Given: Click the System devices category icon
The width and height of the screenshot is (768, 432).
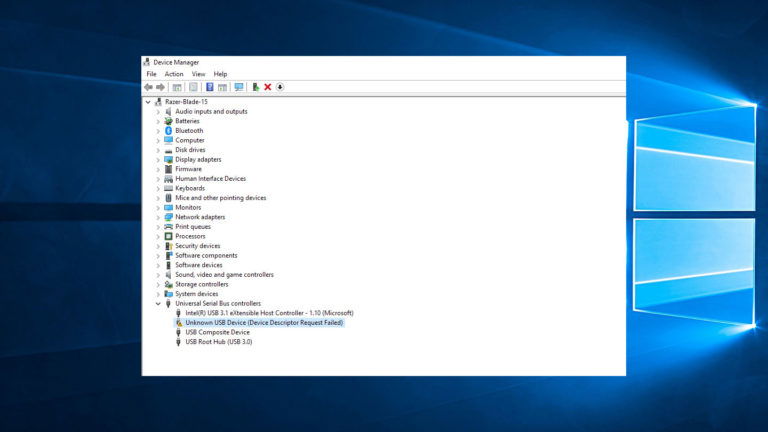Looking at the screenshot, I should [168, 294].
